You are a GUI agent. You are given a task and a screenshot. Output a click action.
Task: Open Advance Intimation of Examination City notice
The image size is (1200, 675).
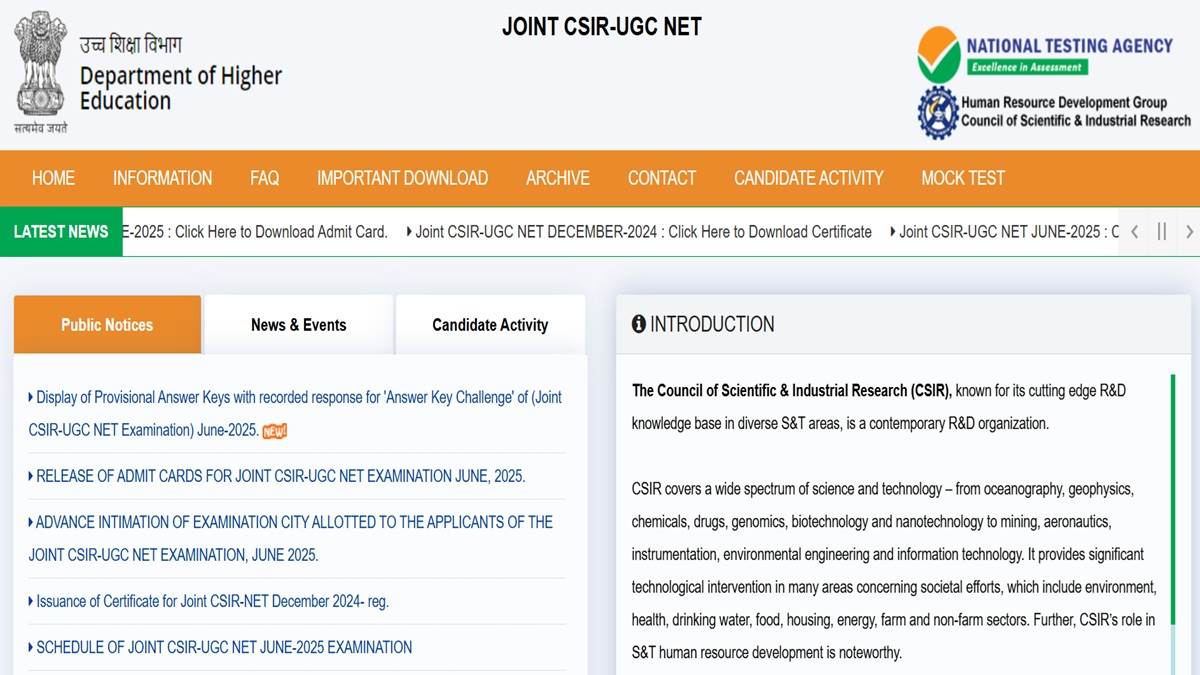point(290,538)
